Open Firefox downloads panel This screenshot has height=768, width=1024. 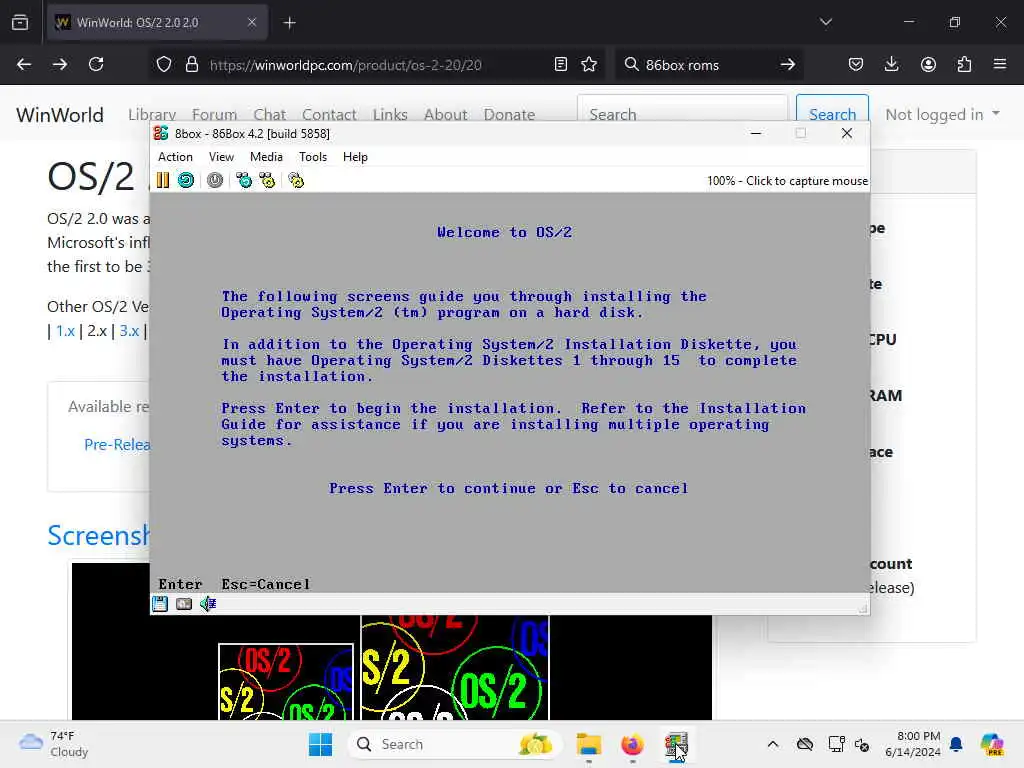891,64
